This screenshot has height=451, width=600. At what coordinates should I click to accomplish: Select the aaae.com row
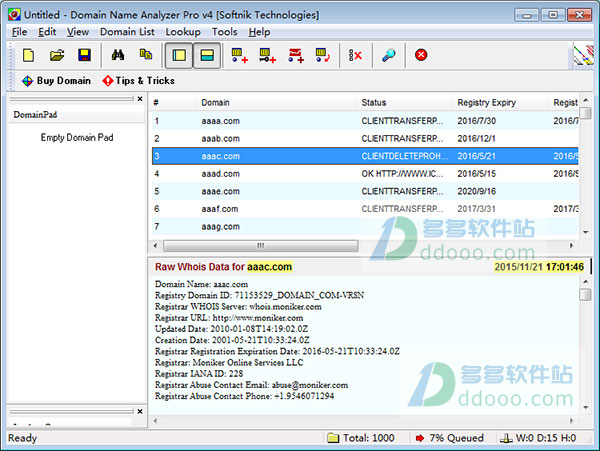click(365, 191)
